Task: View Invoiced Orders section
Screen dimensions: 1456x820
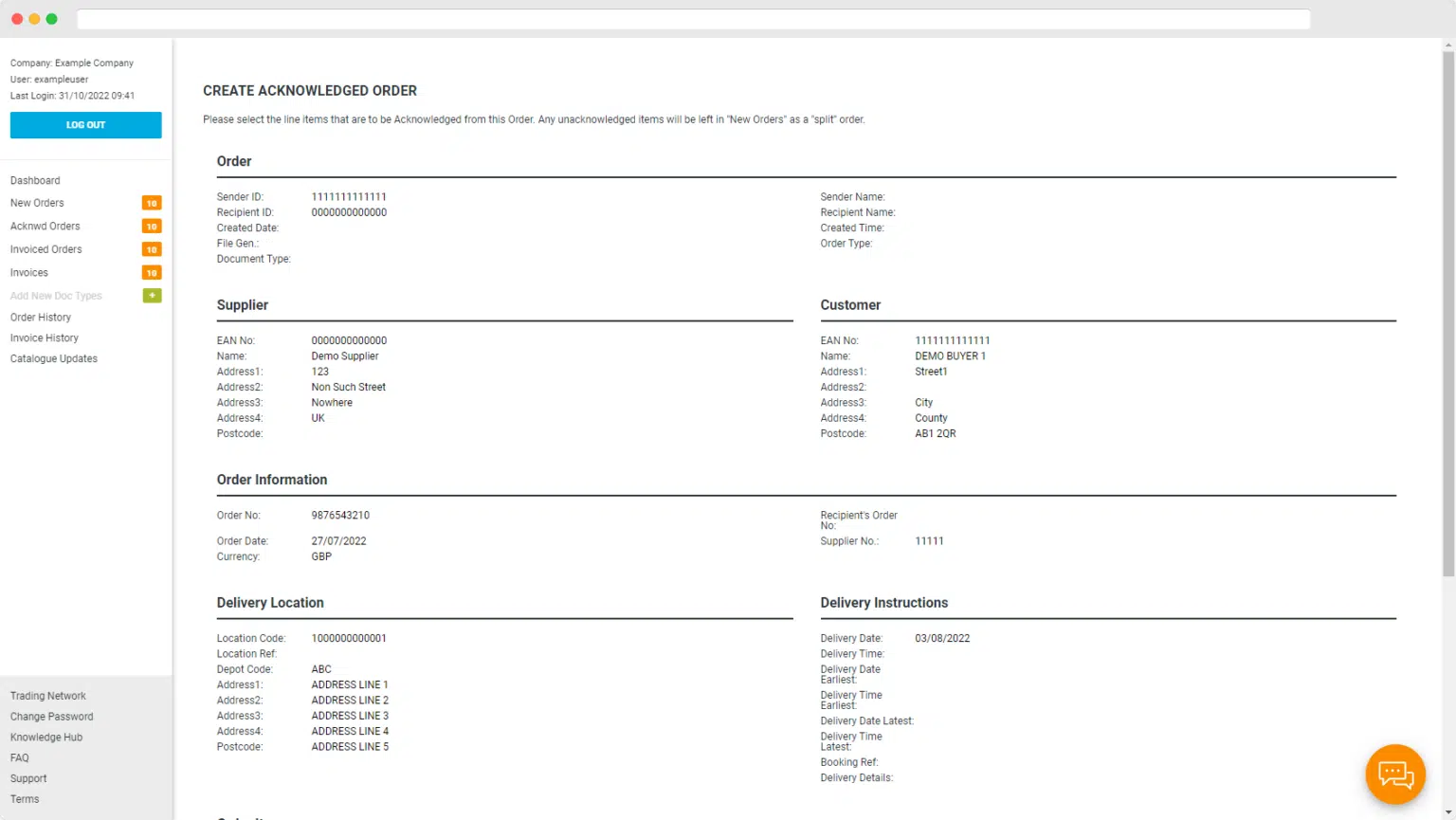Action: point(46,249)
